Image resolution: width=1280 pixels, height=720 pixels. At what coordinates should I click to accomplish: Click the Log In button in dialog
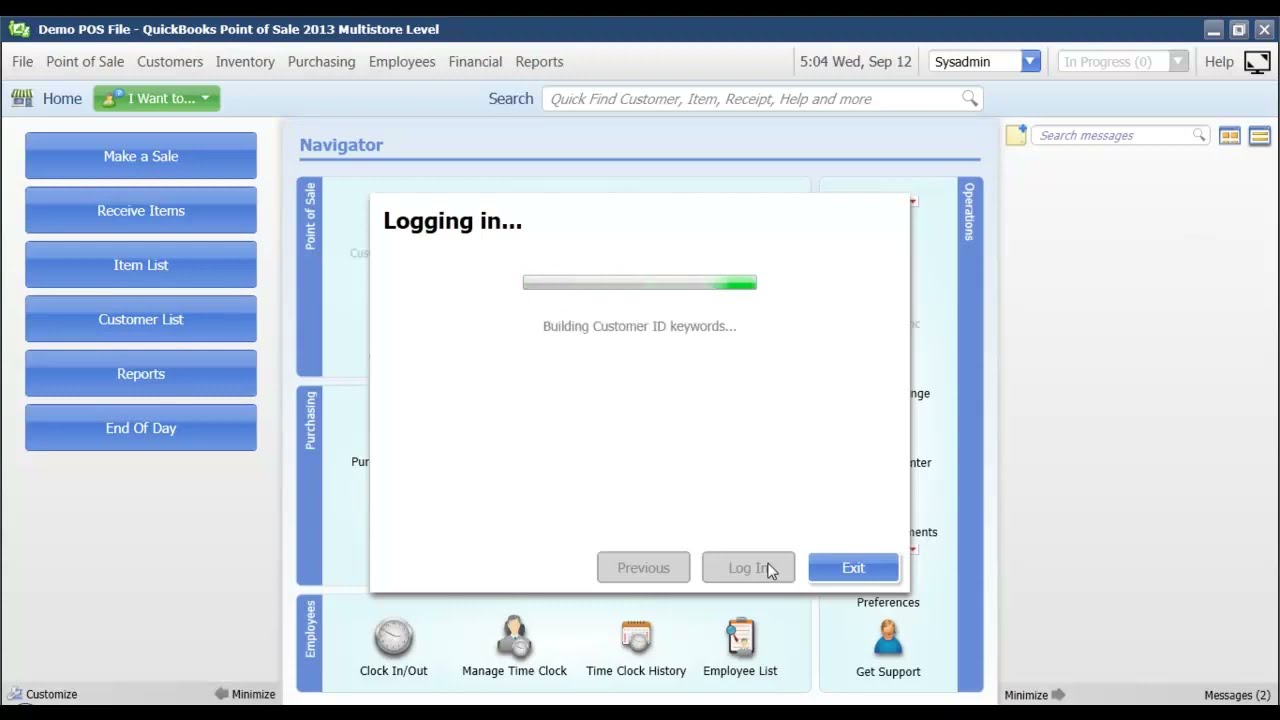click(x=748, y=568)
